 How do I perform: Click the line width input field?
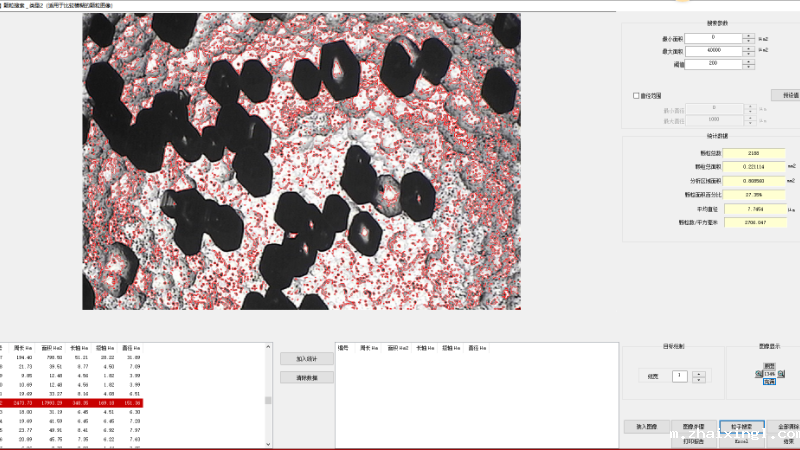point(678,376)
